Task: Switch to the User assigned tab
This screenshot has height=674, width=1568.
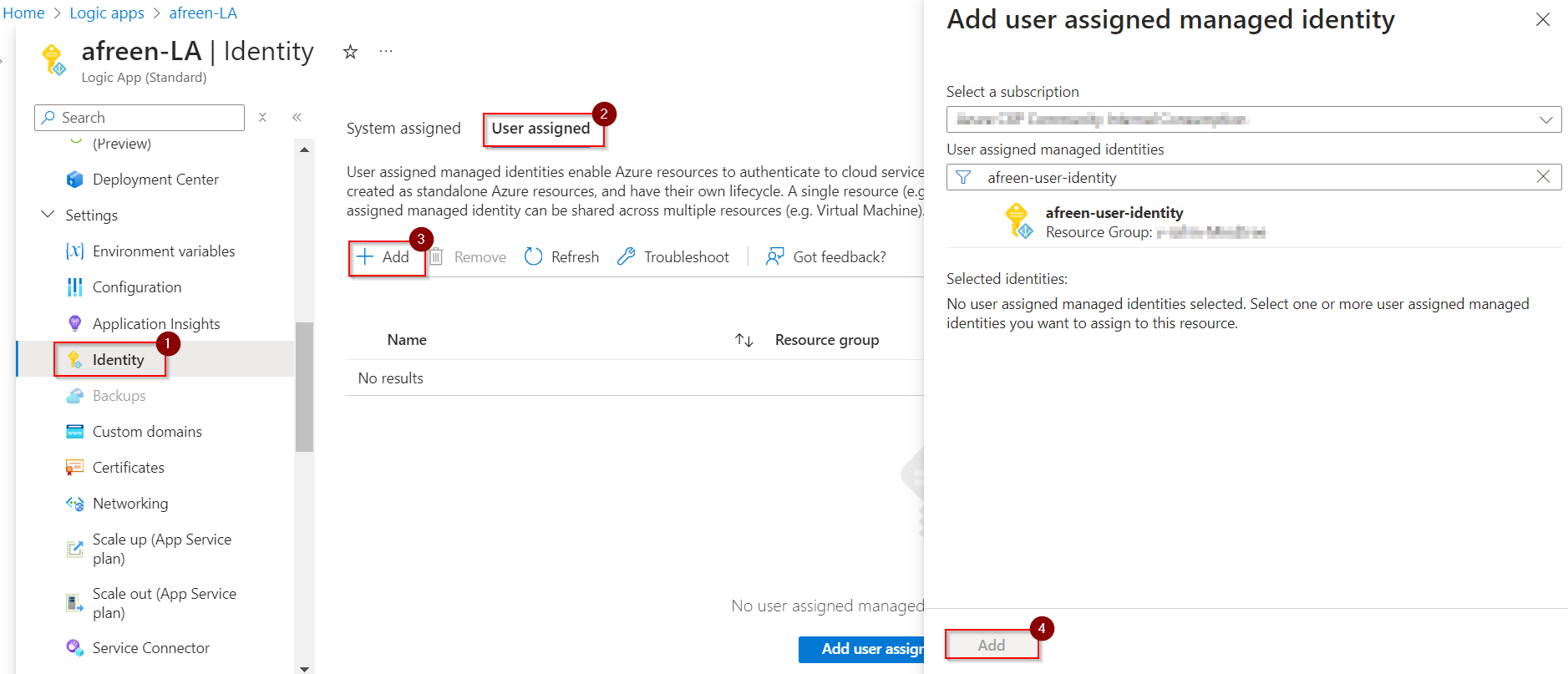Action: tap(540, 129)
